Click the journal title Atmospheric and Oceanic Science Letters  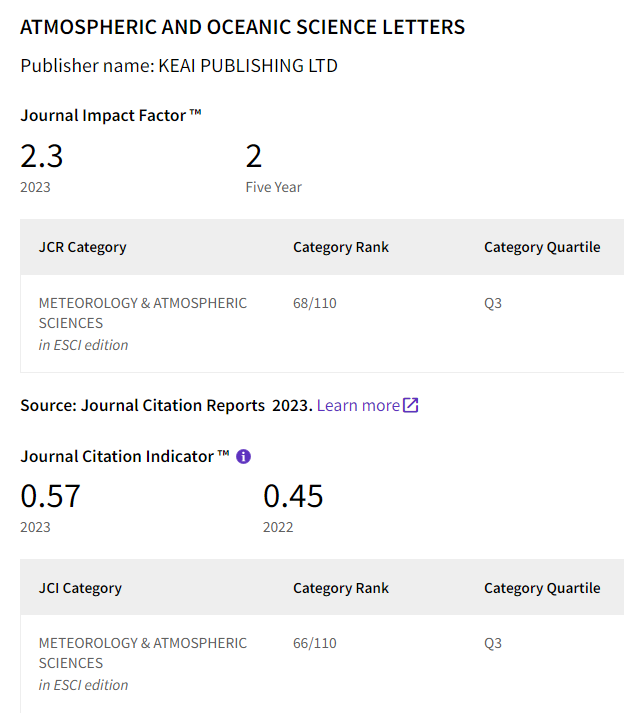tap(242, 27)
